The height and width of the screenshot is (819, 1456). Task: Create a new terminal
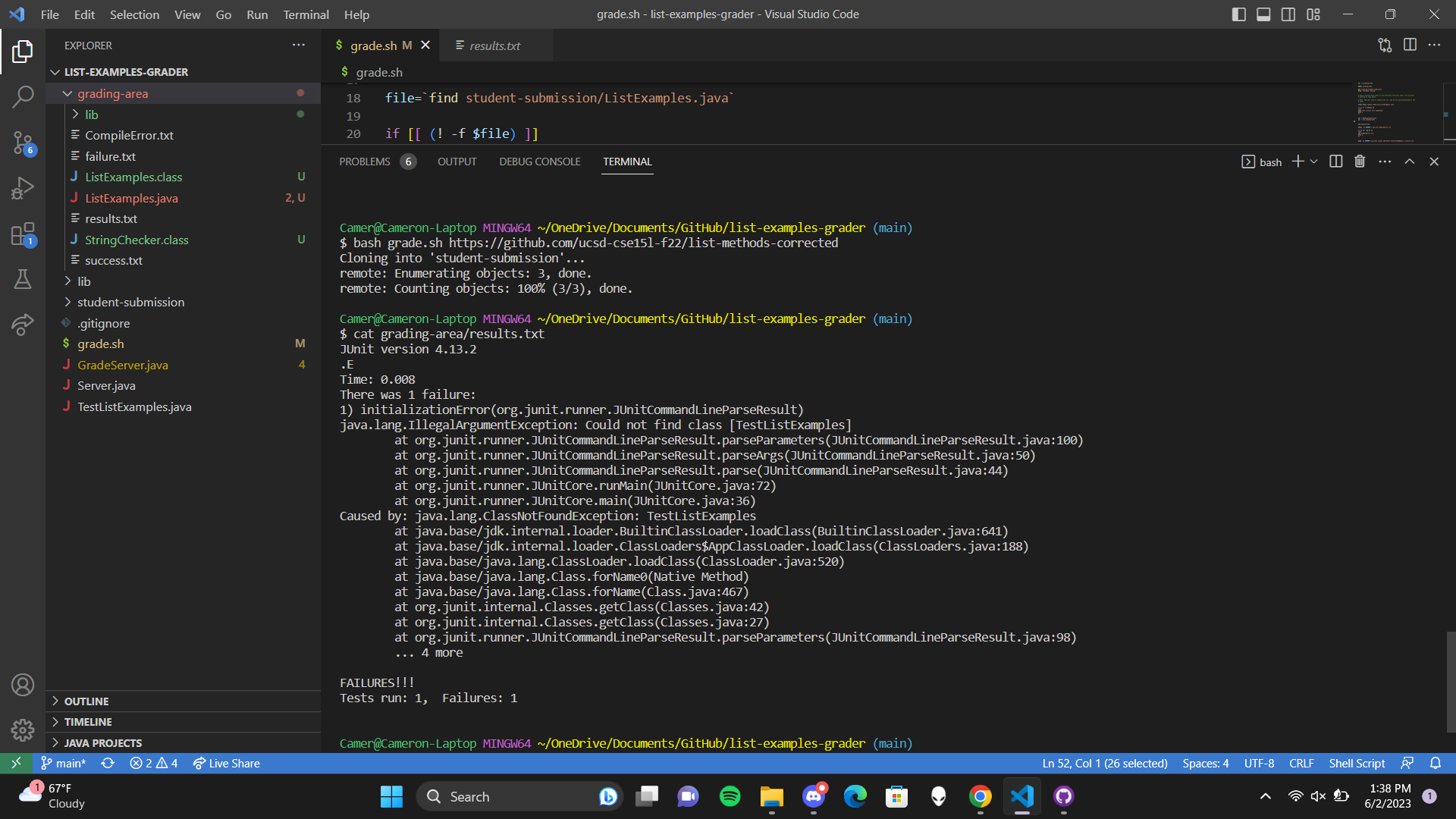[x=1298, y=162]
